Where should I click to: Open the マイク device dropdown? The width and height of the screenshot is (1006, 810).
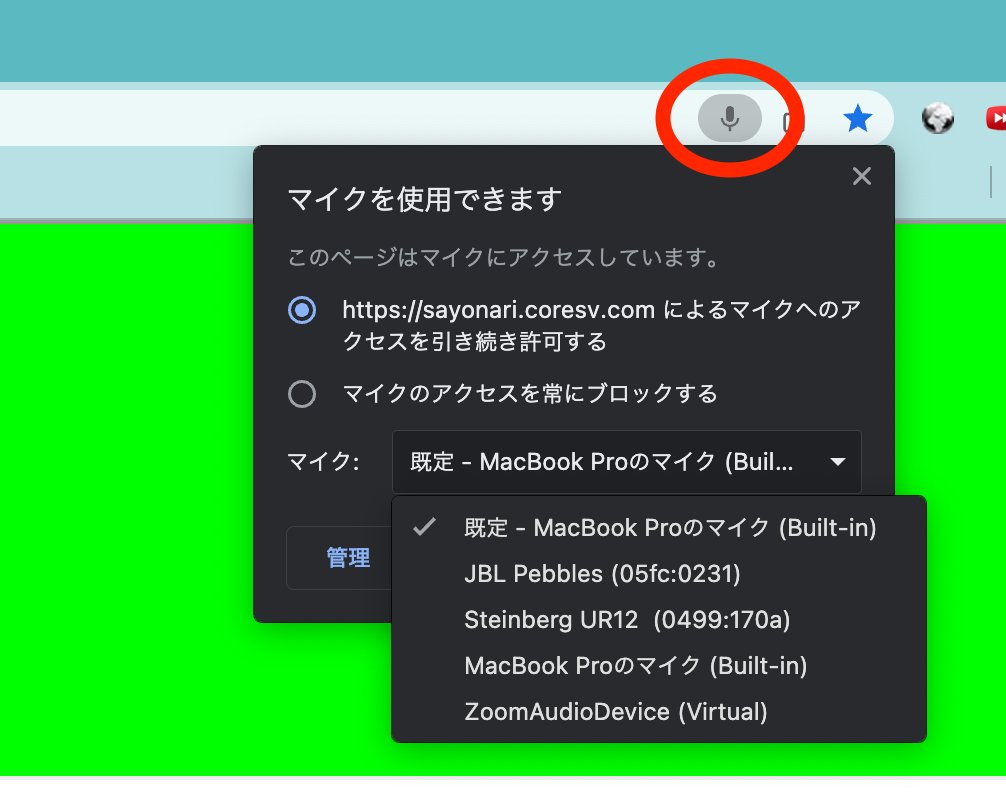click(x=626, y=462)
